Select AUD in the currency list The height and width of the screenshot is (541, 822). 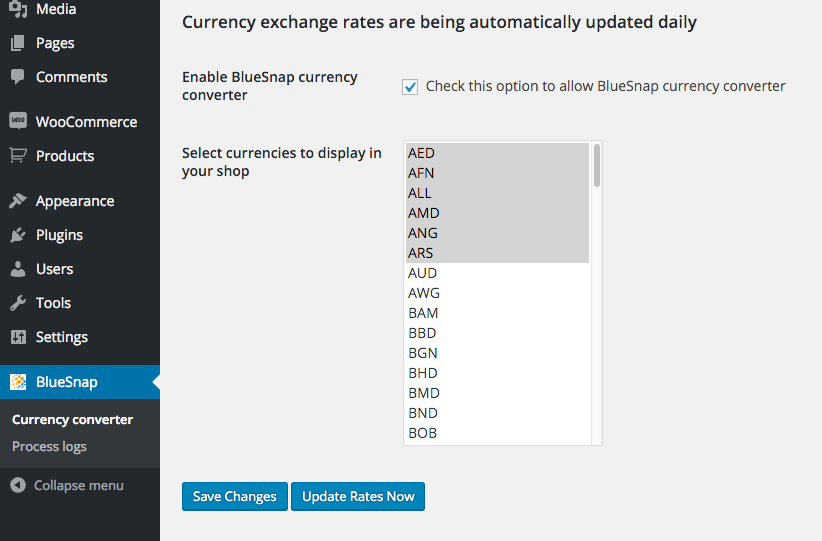[497, 273]
